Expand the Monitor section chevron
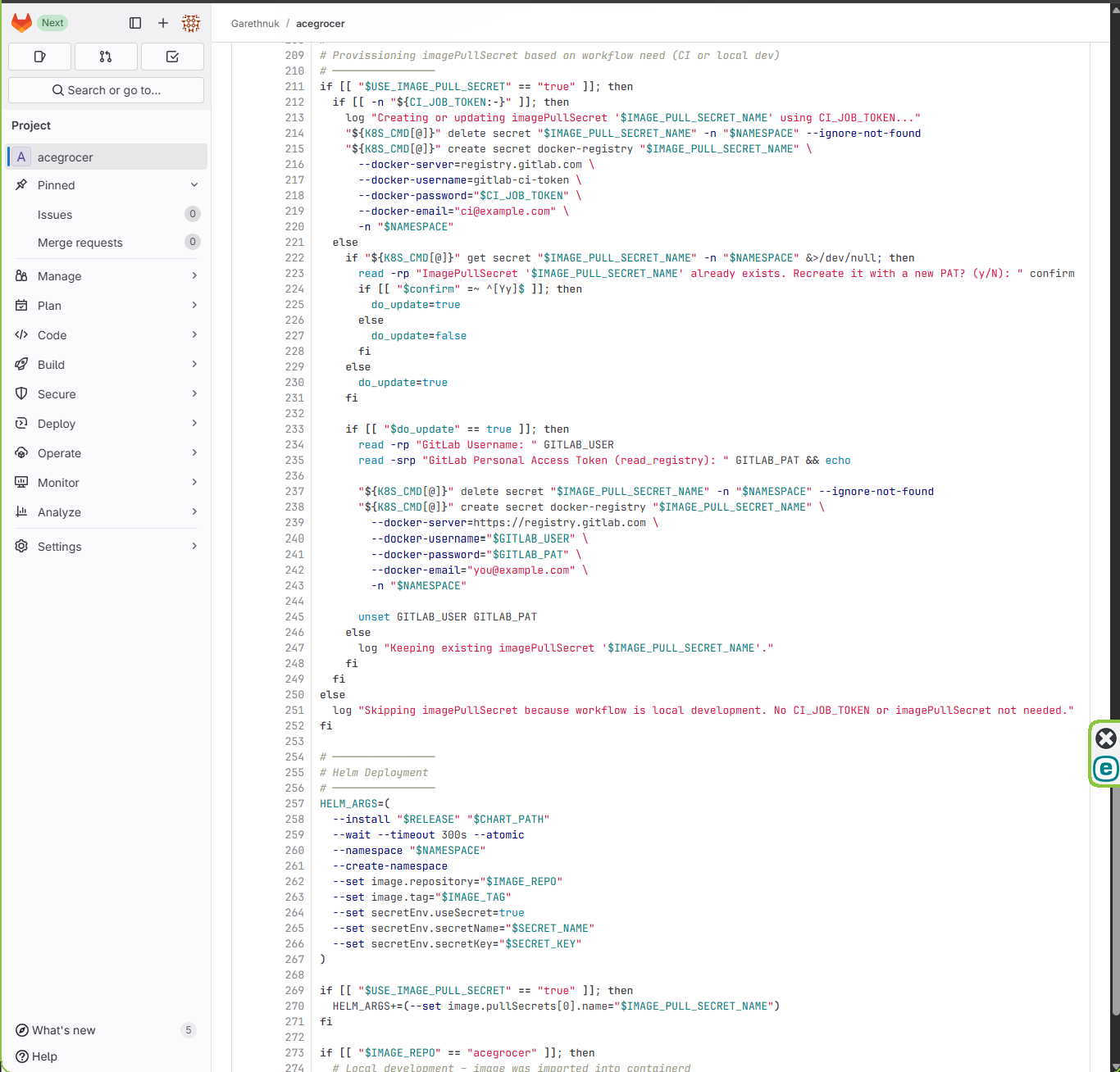This screenshot has width=1120, height=1072. (194, 483)
